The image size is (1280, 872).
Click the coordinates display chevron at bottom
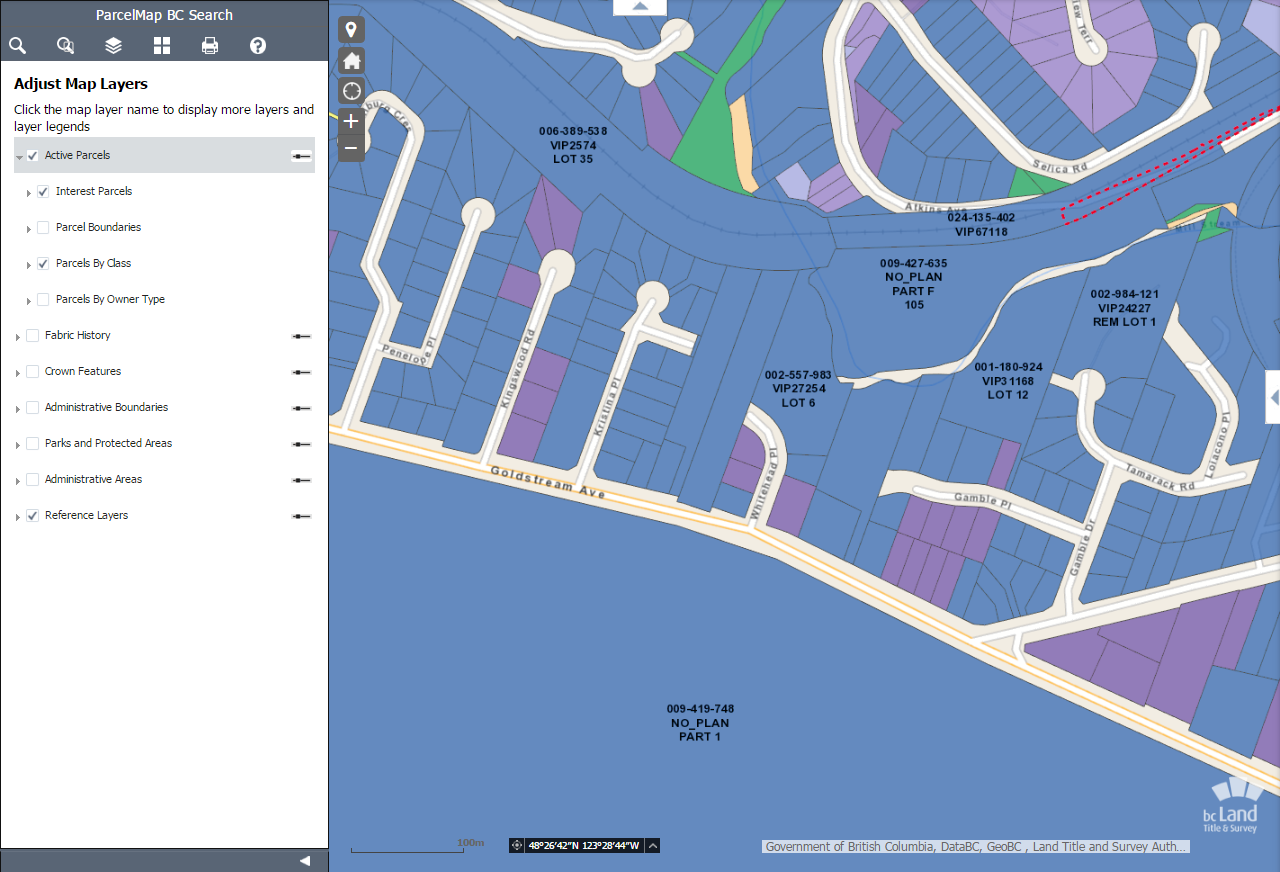(652, 845)
